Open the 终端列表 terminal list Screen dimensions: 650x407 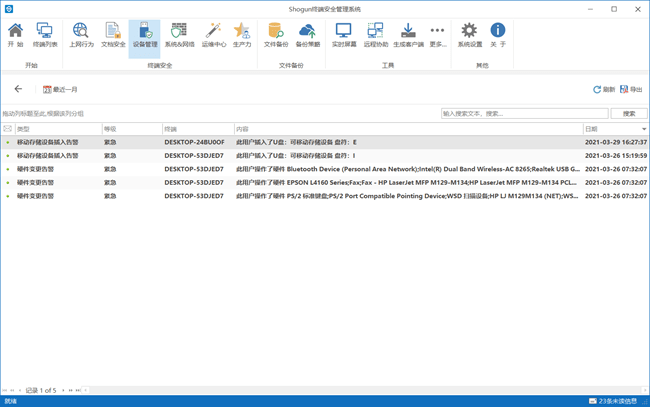[45, 36]
